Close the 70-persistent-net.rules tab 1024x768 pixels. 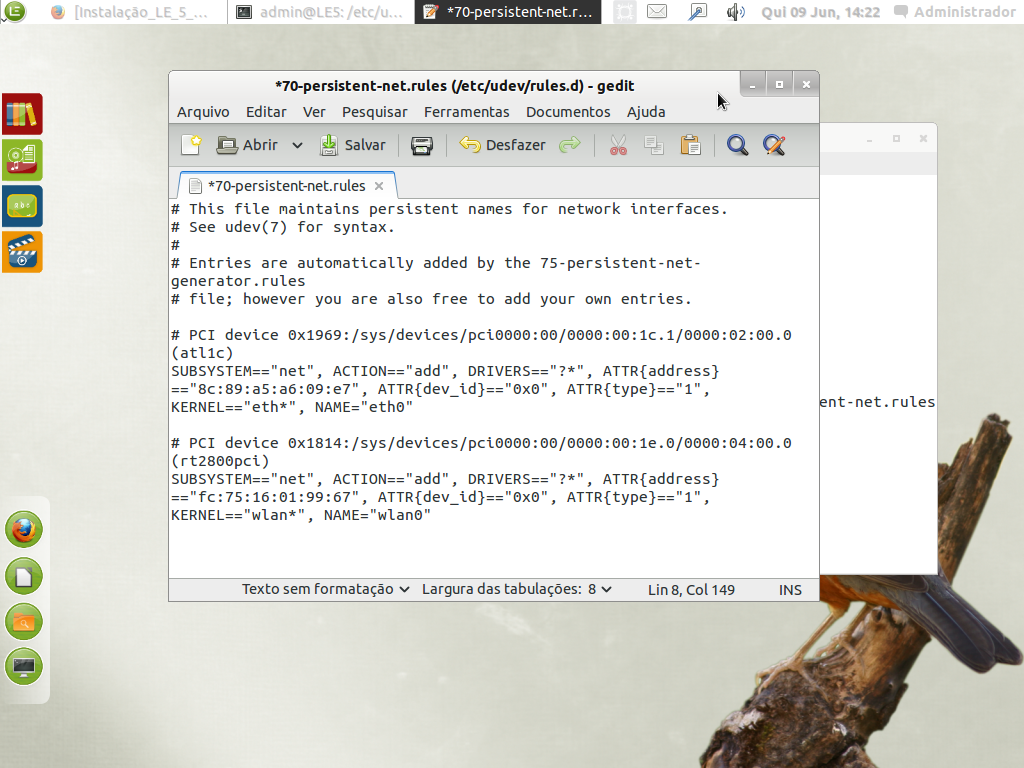pyautogui.click(x=379, y=186)
